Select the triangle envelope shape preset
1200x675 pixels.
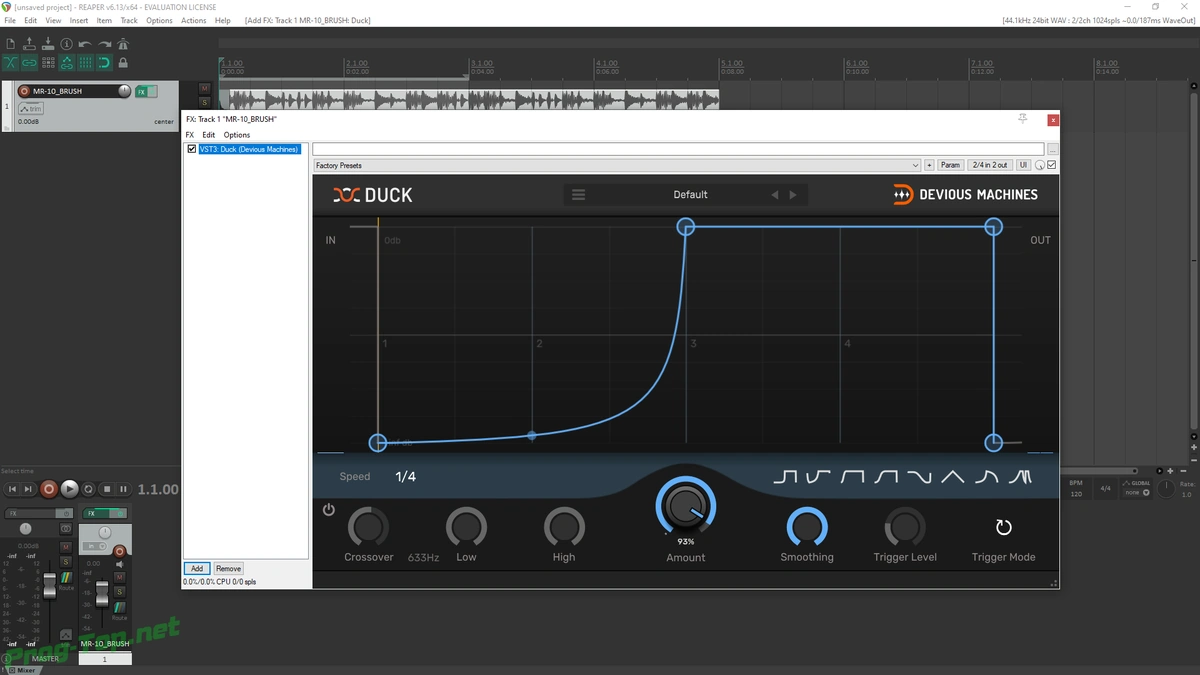952,478
